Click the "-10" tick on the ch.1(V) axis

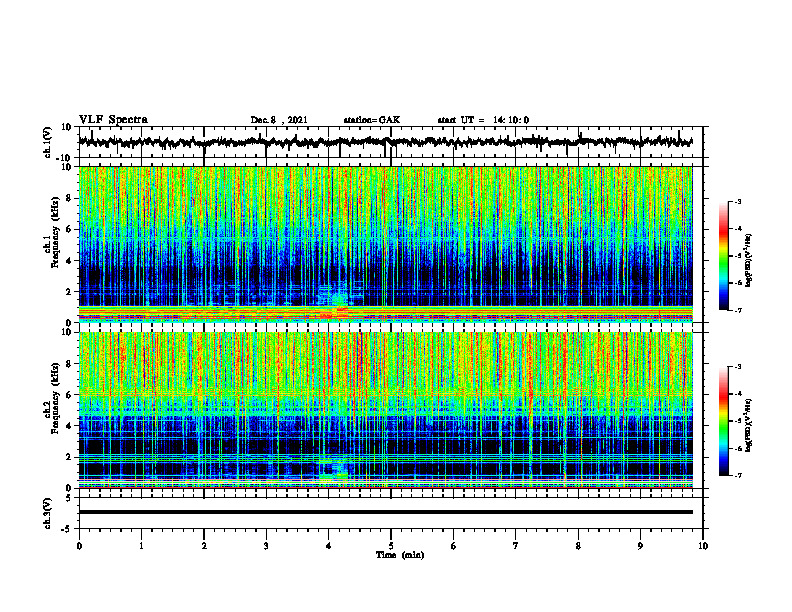(65, 158)
